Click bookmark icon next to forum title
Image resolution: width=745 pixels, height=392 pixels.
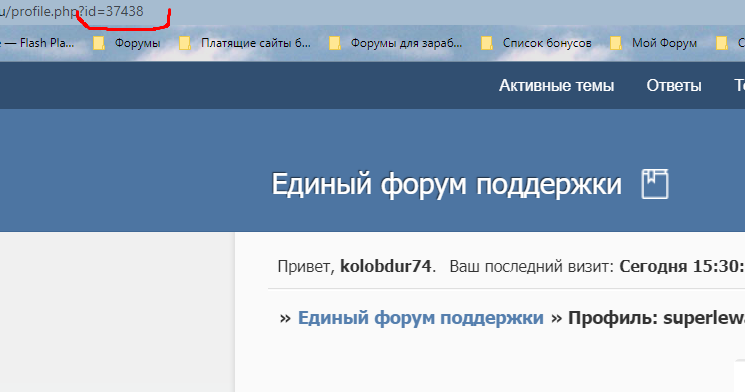click(655, 183)
